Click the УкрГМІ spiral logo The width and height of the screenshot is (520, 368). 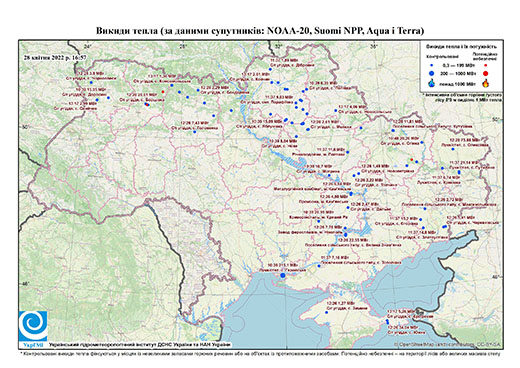point(33,328)
